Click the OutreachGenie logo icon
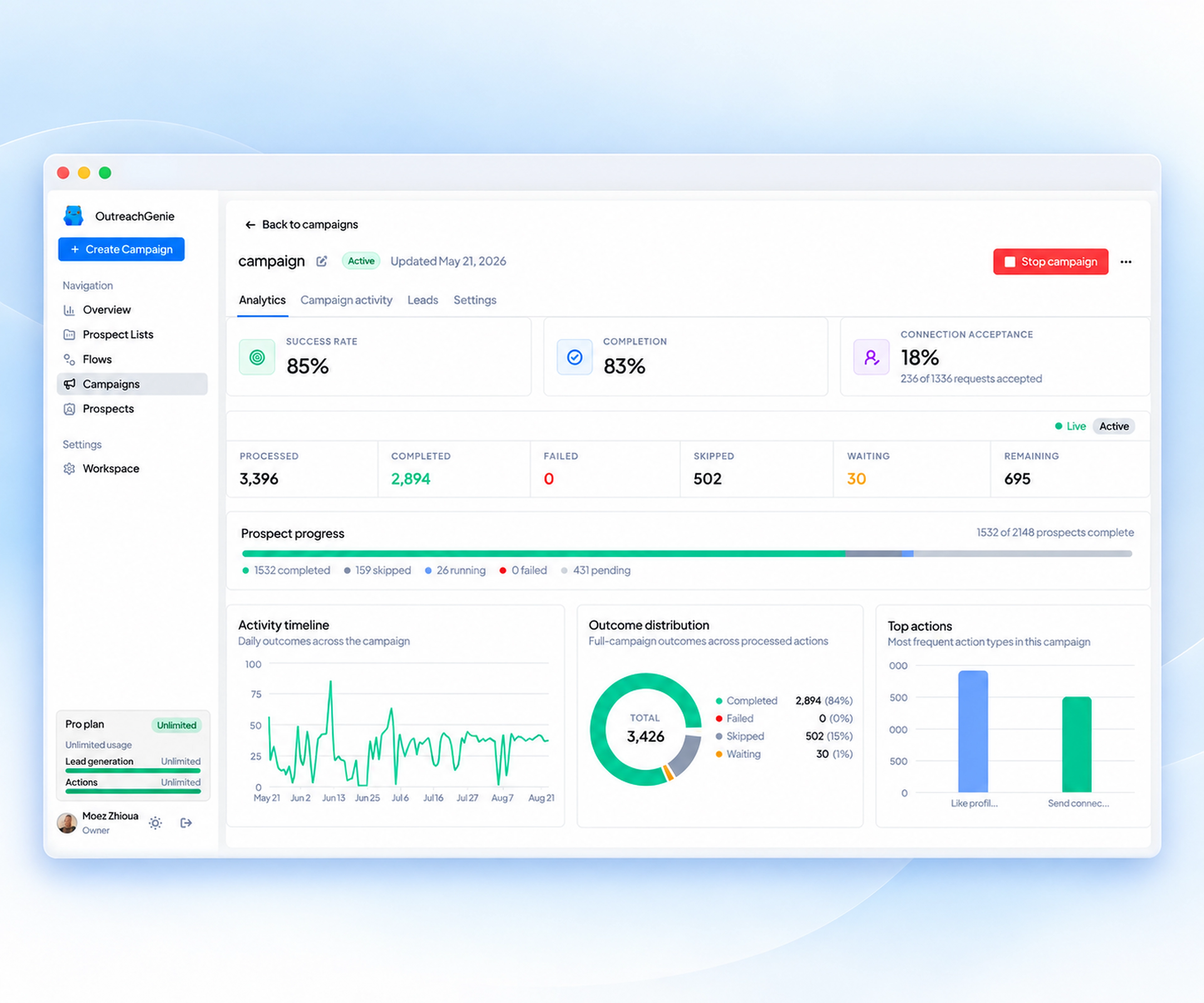The image size is (1204, 1003). pos(73,216)
